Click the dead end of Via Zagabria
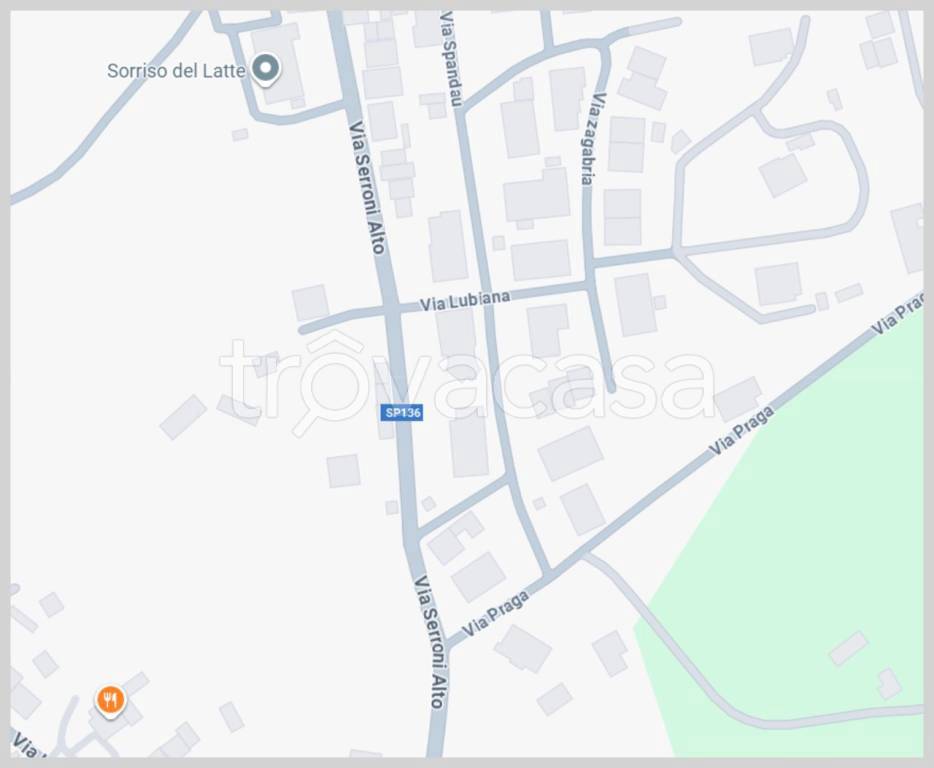The image size is (934, 768). [611, 388]
